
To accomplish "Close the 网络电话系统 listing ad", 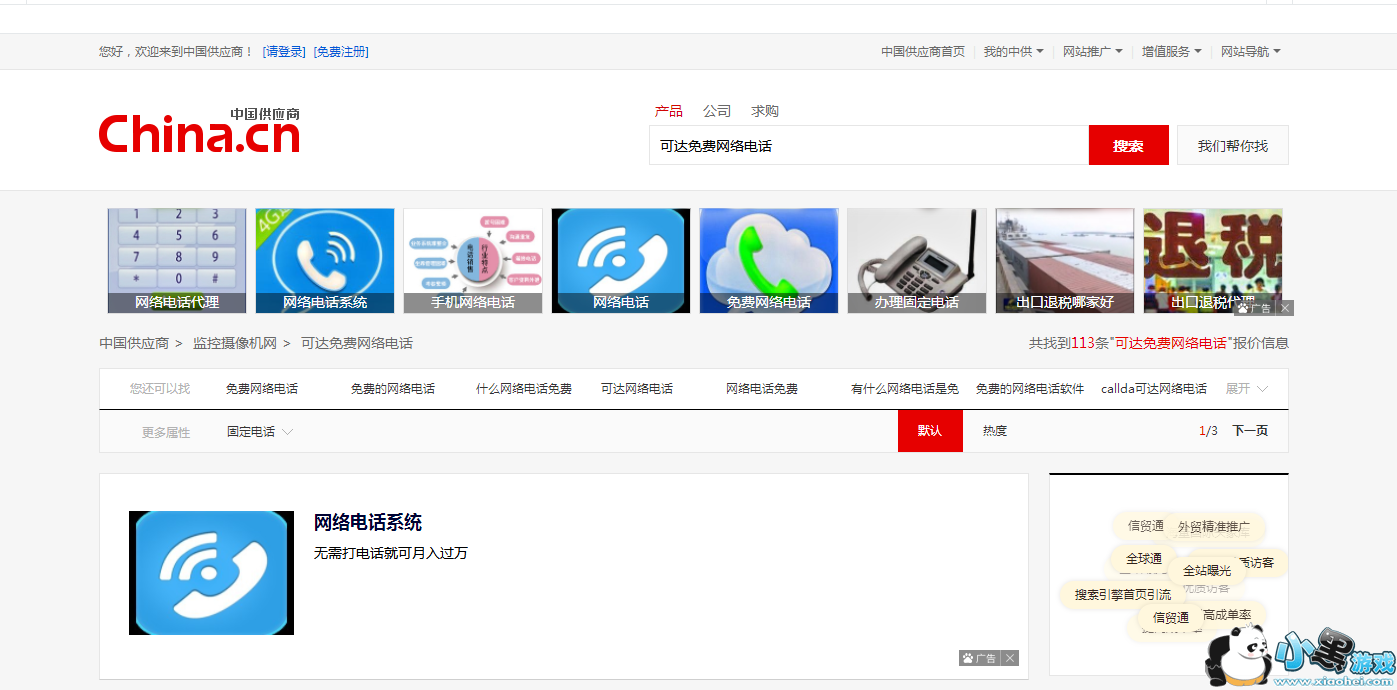I will pos(1011,658).
